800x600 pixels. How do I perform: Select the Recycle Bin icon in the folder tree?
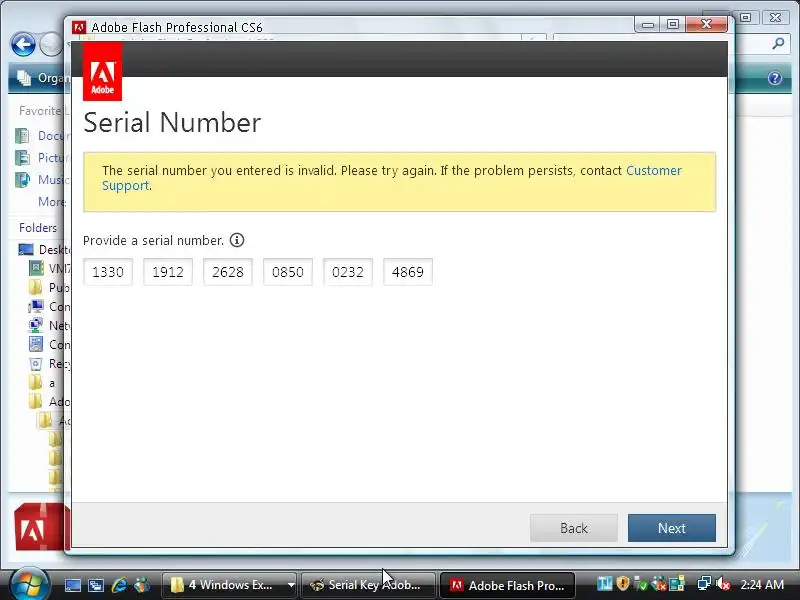(x=36, y=364)
